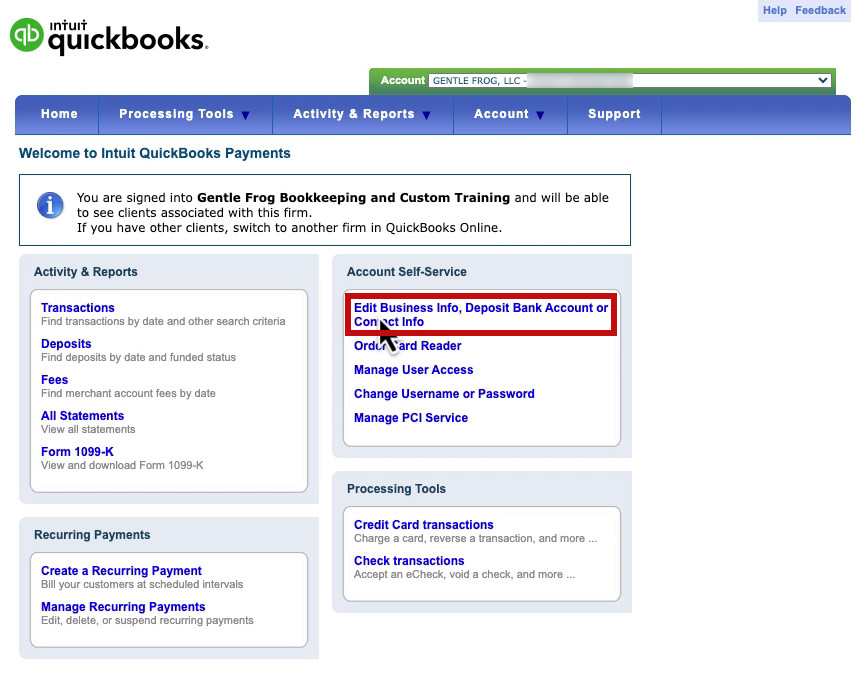
Task: Click the 'Processing Tools' panel heading text
Action: (396, 489)
